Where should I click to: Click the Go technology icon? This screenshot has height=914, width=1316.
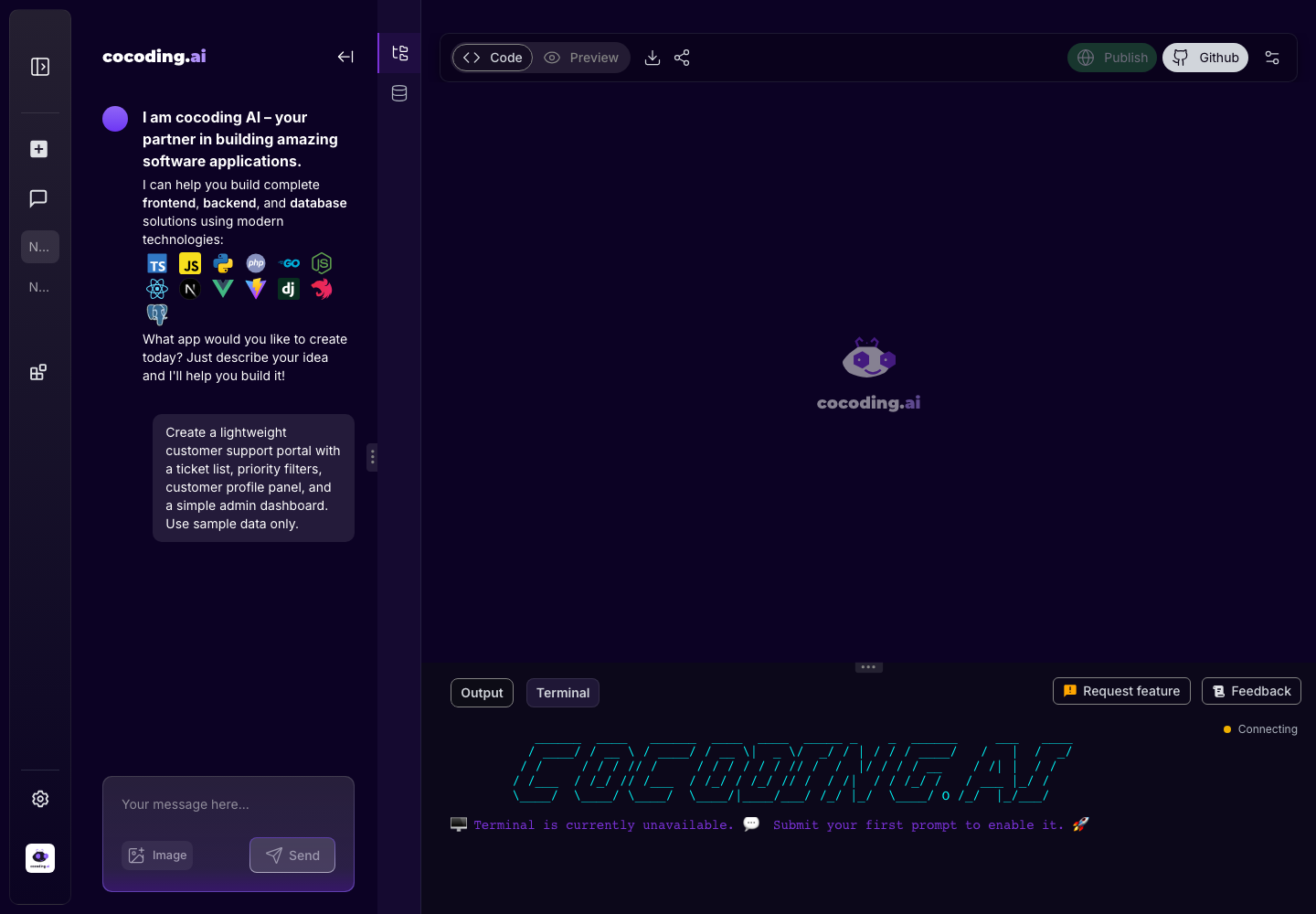pyautogui.click(x=289, y=263)
